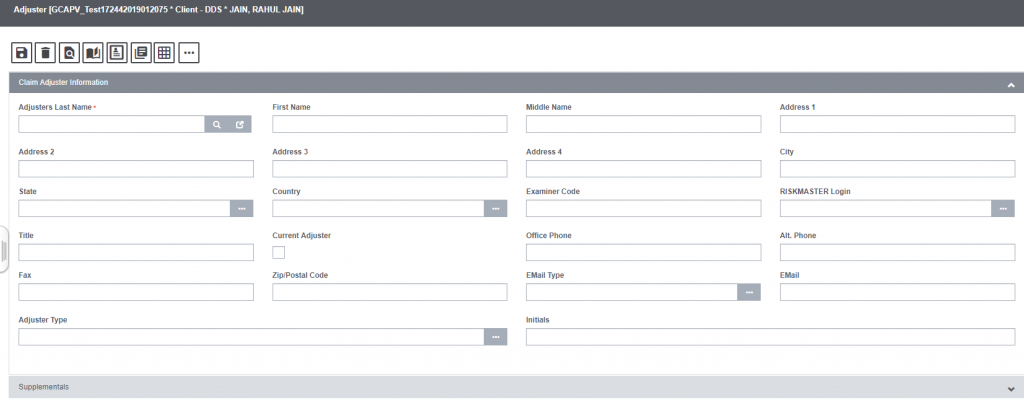Click the document lookup magnifier toolbar icon
Image resolution: width=1024 pixels, height=400 pixels.
(x=69, y=52)
